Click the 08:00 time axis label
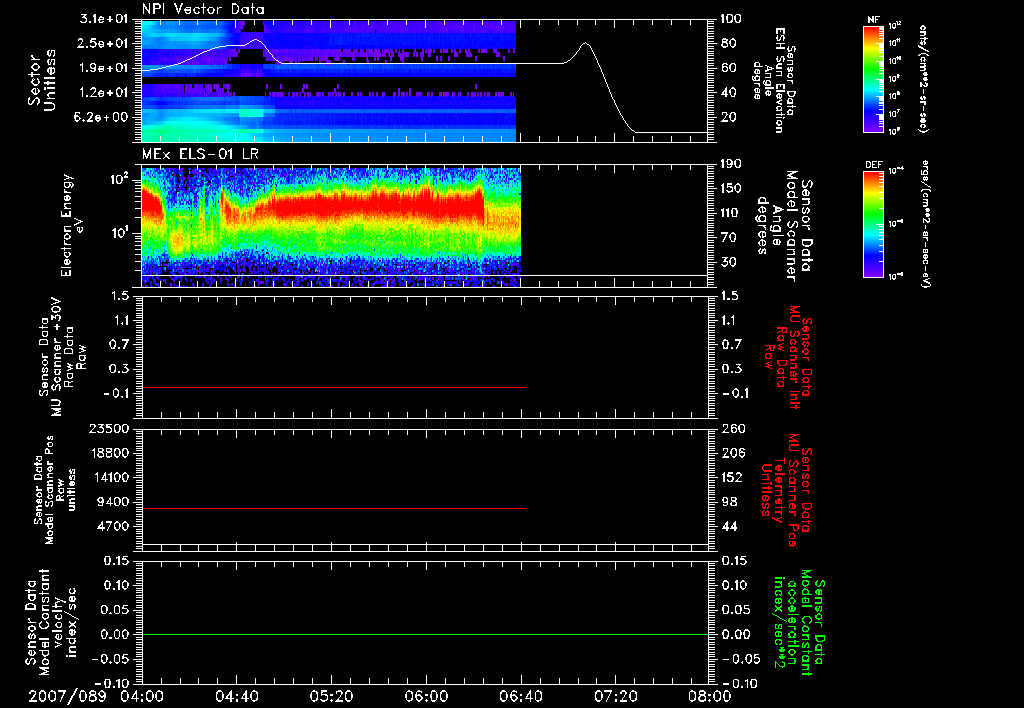Screen dimensions: 1024x708 pyautogui.click(x=710, y=696)
